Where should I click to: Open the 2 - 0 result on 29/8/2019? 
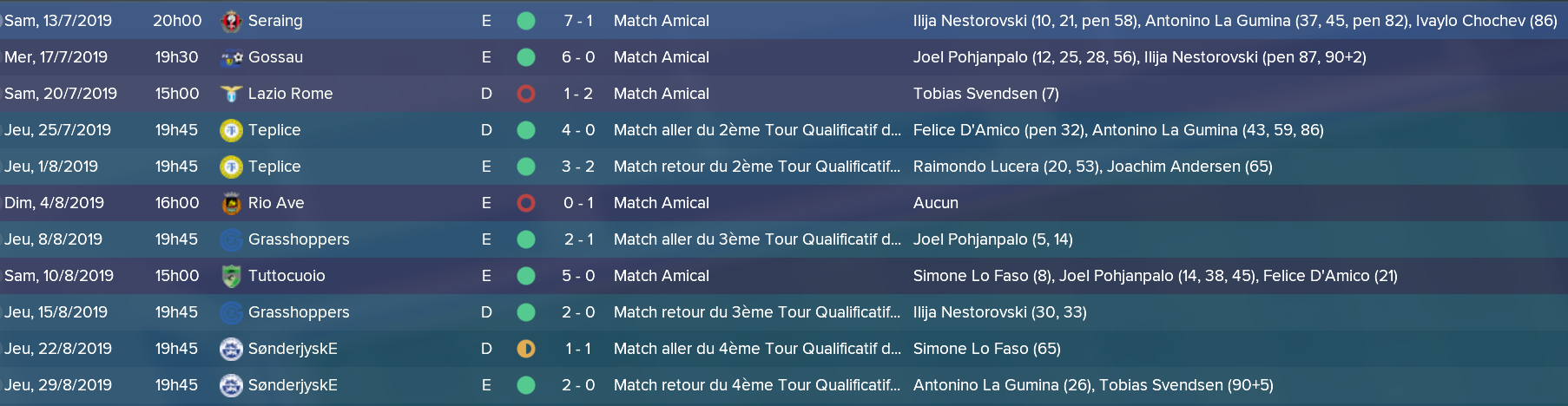pos(578,385)
